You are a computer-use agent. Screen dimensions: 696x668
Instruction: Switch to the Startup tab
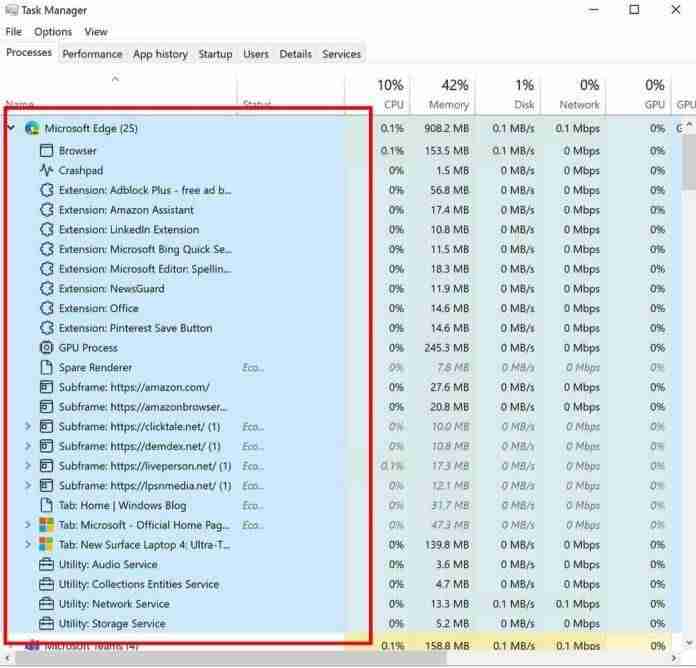point(215,54)
